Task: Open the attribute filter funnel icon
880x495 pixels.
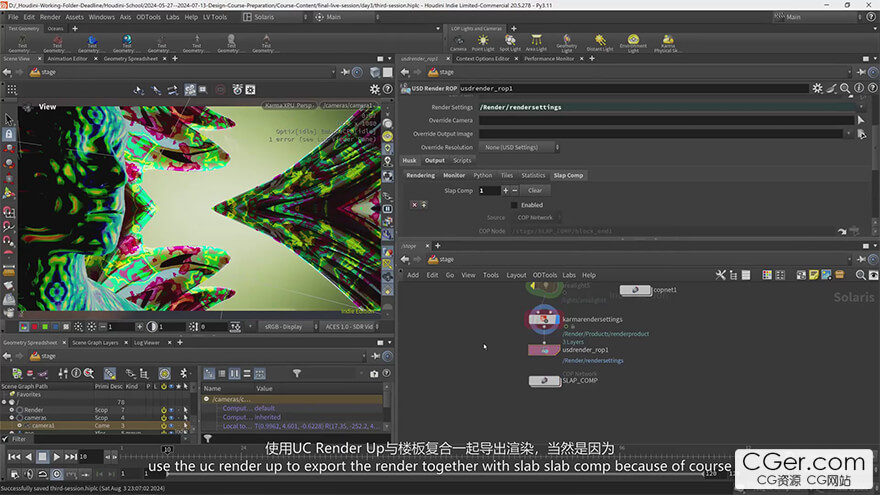Action: point(297,373)
